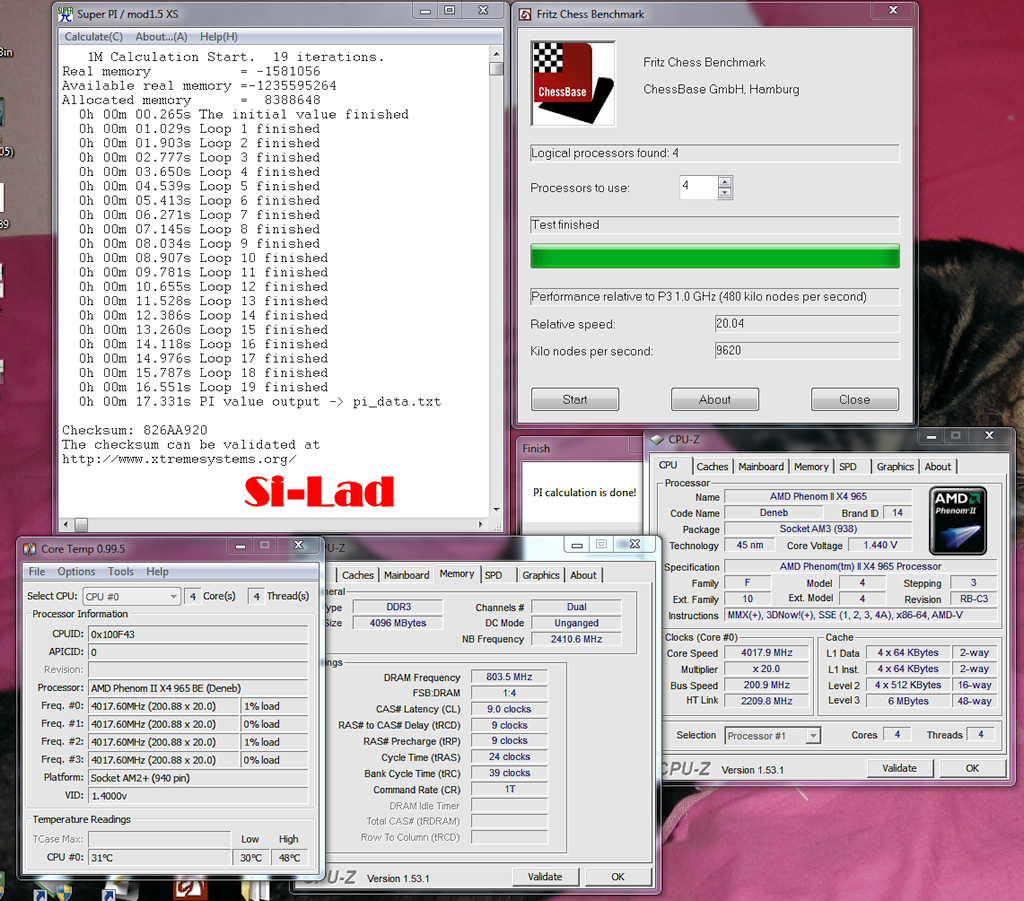Open the Tools menu in Core Temp
The height and width of the screenshot is (901, 1024).
pyautogui.click(x=121, y=571)
